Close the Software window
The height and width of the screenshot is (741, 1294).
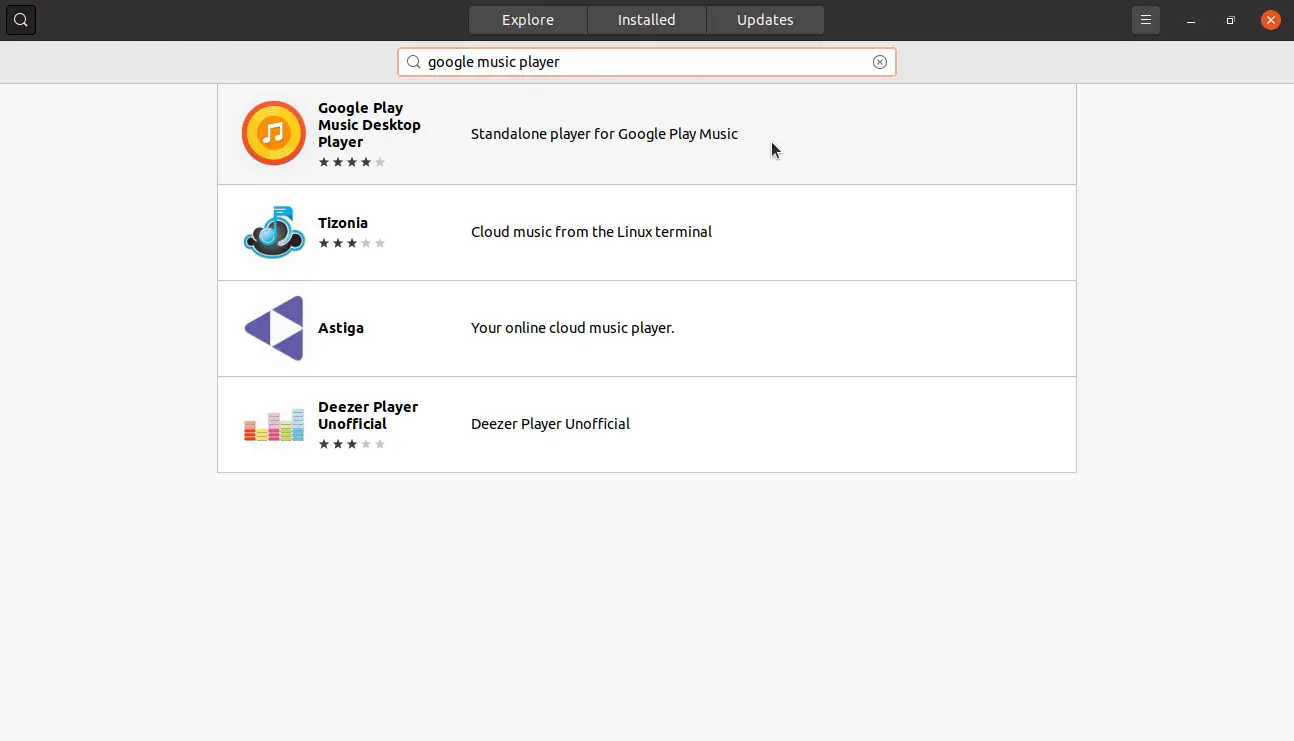tap(1271, 20)
